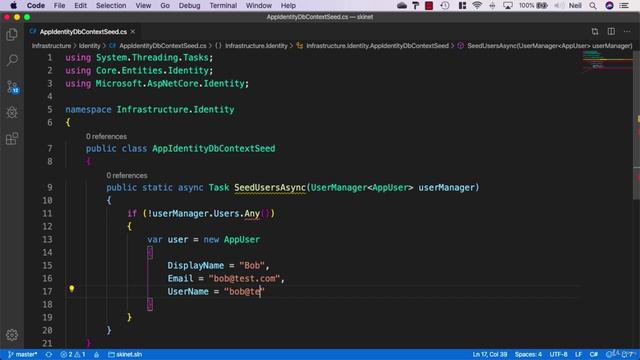Click the red square icon in menu bar
The width and height of the screenshot is (640, 360).
click(429, 5)
